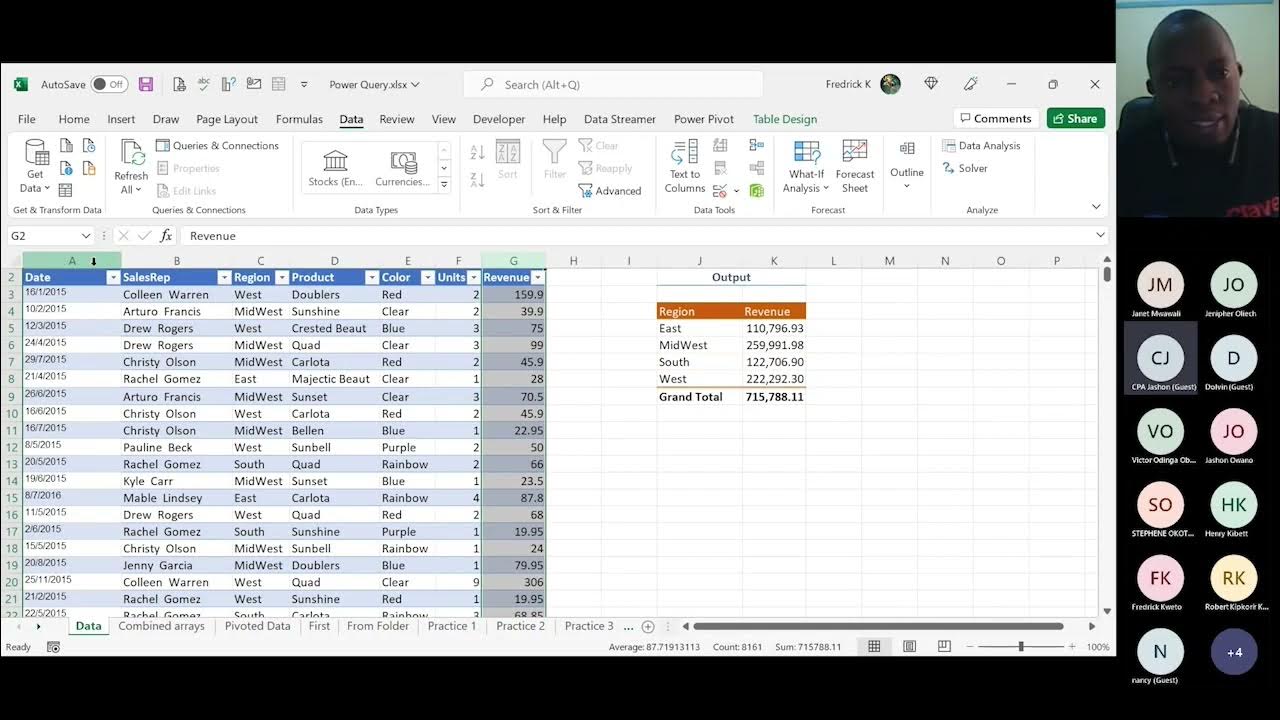The height and width of the screenshot is (720, 1280).
Task: Open the Color column filter dropdown
Action: 427,278
